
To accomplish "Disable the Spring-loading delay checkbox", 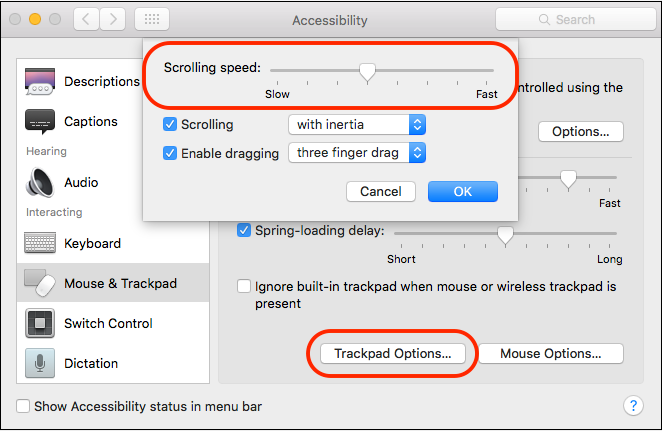I will pyautogui.click(x=244, y=230).
